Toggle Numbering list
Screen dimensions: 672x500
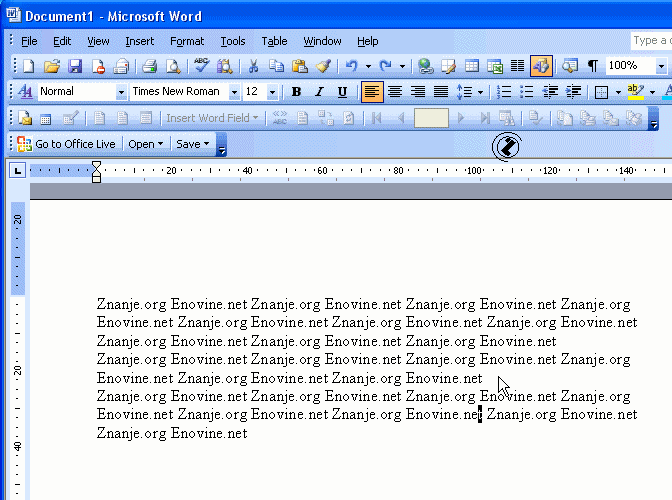(x=504, y=92)
